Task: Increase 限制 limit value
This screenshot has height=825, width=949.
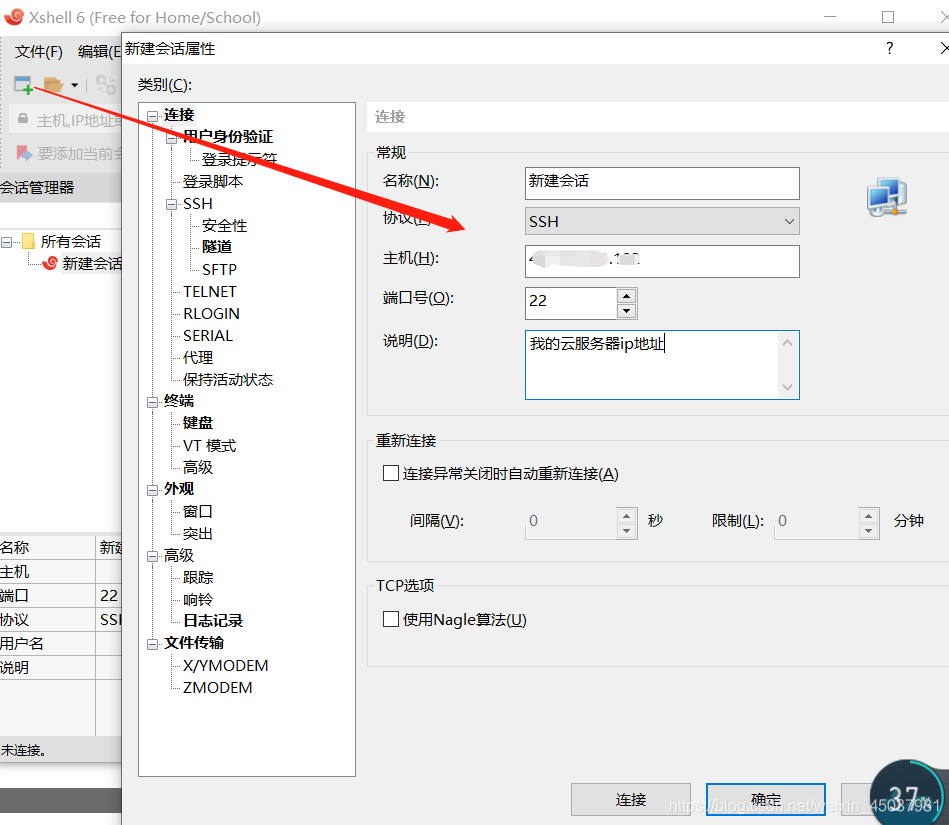Action: [x=869, y=516]
